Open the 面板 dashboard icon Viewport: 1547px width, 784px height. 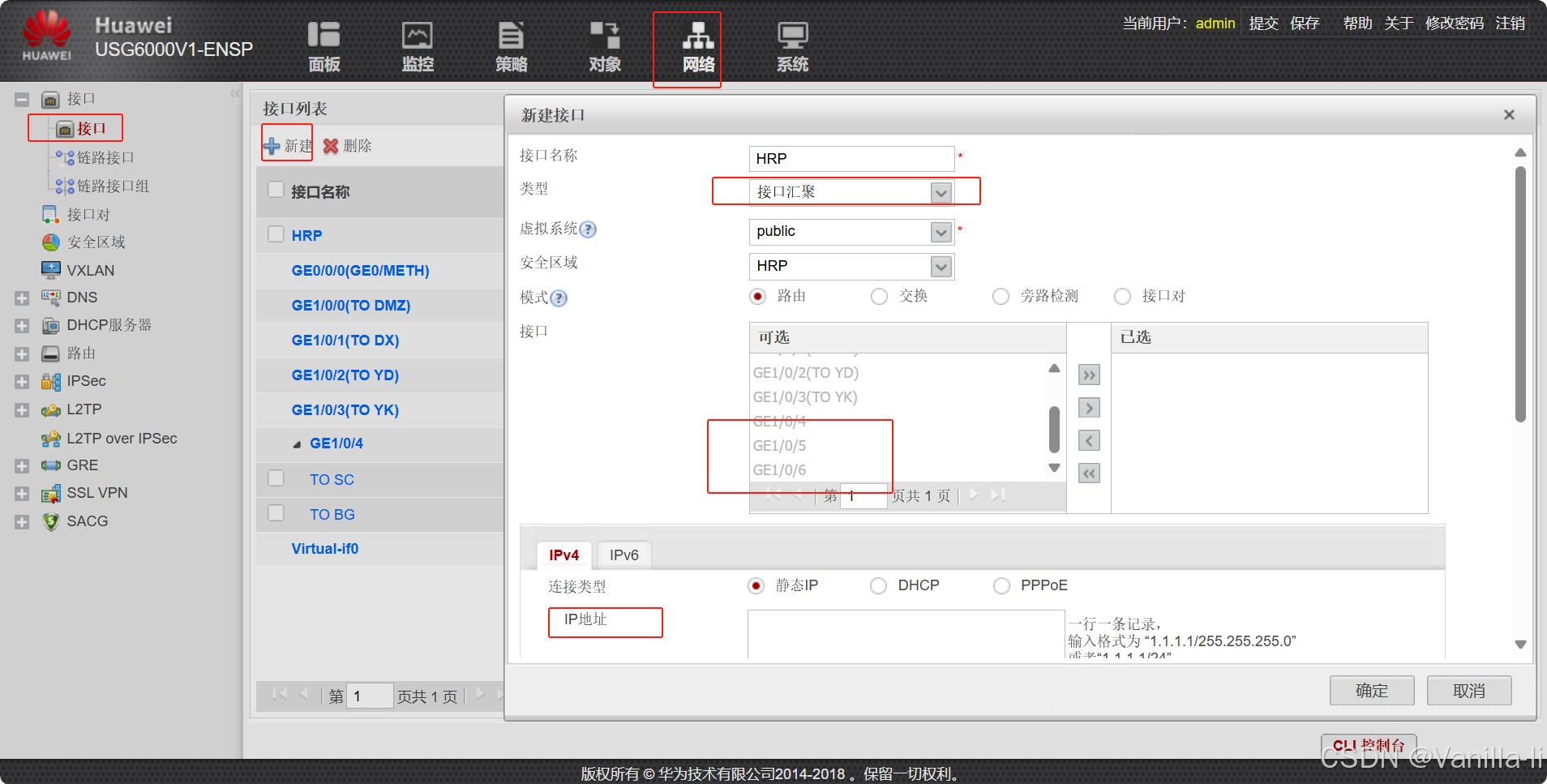[324, 47]
